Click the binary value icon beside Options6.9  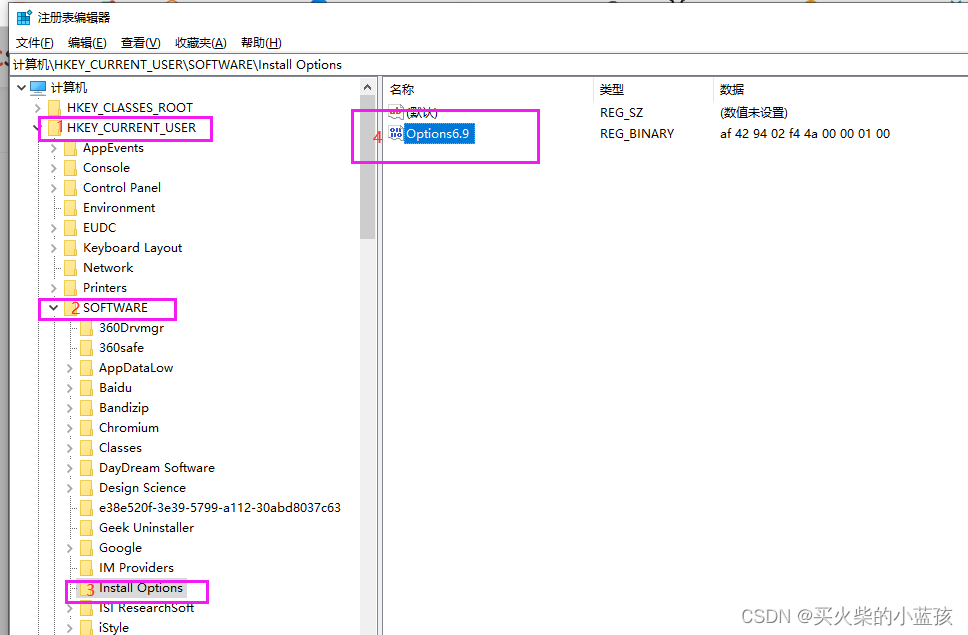point(396,133)
